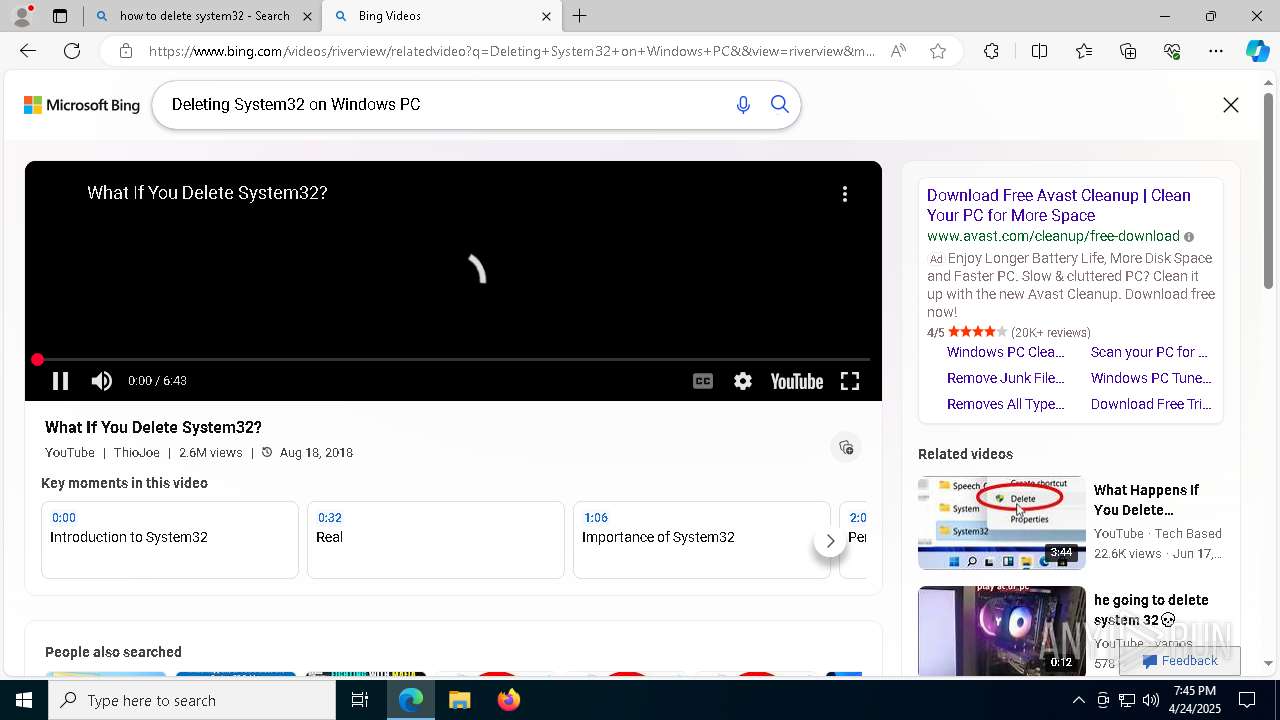Open 'Download Free Tri...' ad sublink
Viewport: 1280px width, 720px height.
click(1151, 404)
